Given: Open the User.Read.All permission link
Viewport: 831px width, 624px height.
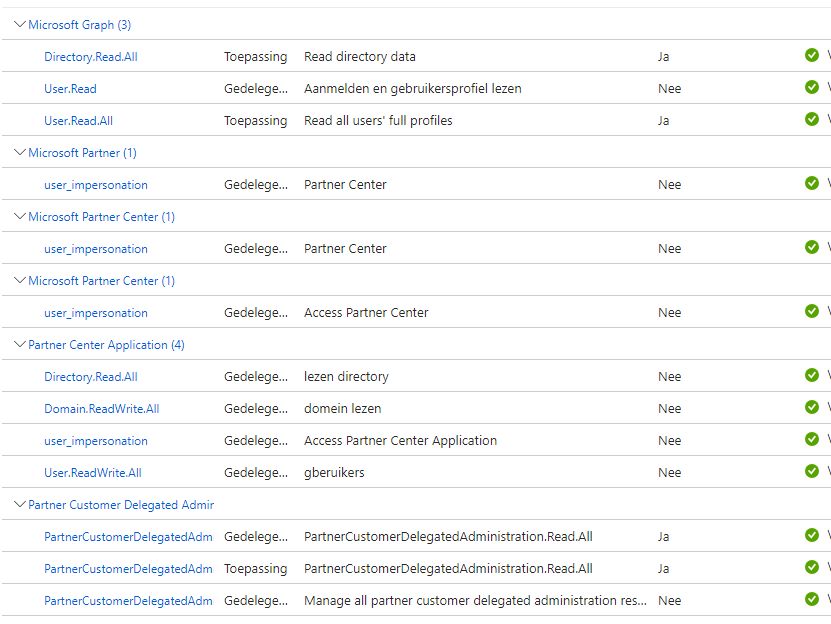Looking at the screenshot, I should coord(78,121).
